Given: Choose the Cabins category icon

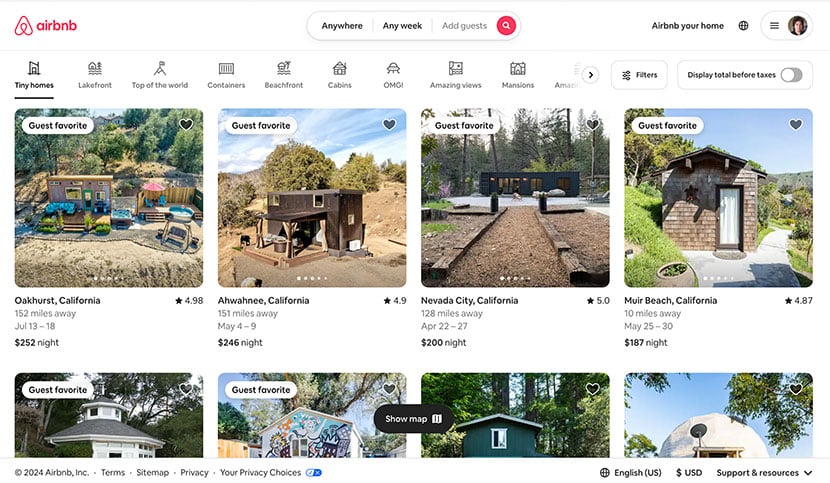Looking at the screenshot, I should pos(340,74).
